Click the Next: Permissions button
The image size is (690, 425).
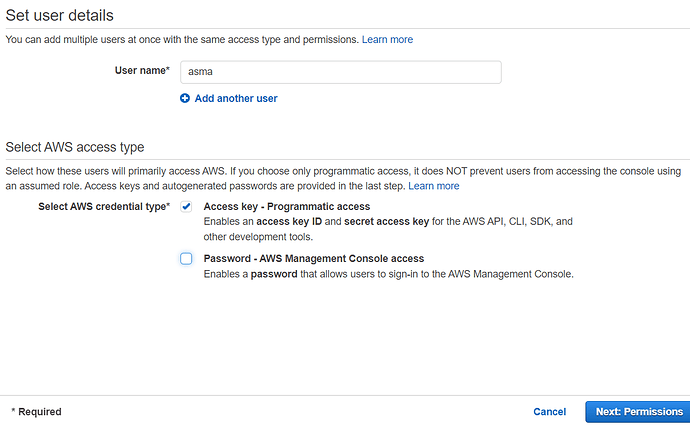(x=639, y=412)
